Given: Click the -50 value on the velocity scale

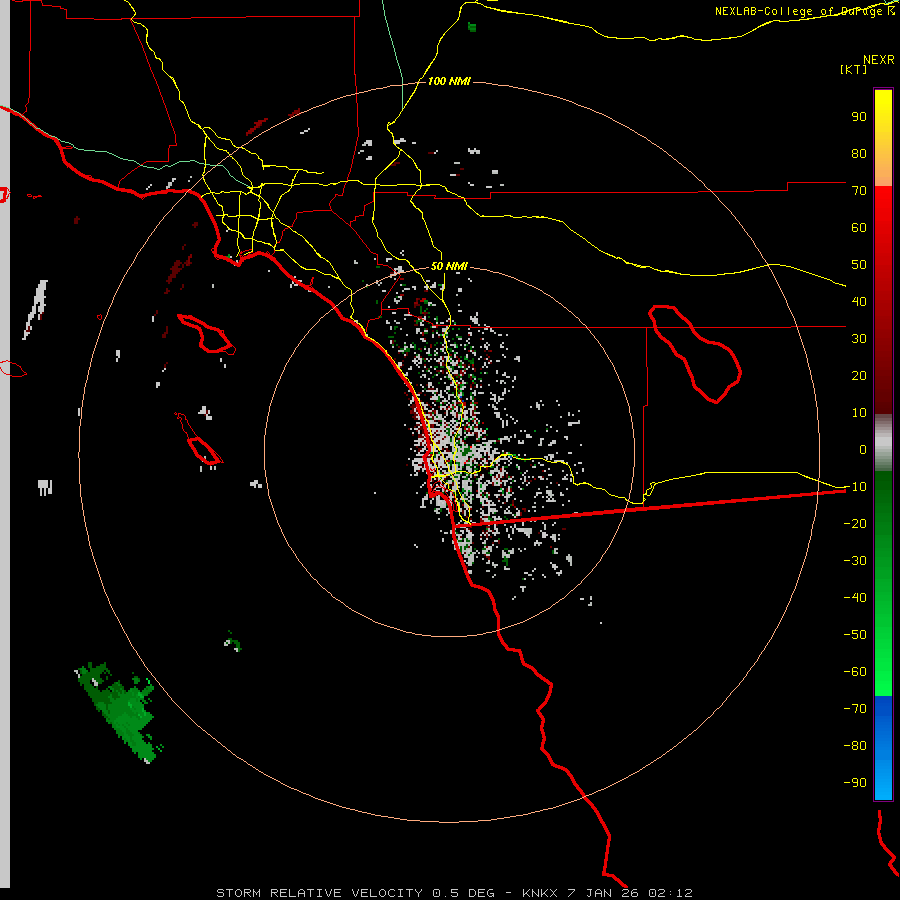Looking at the screenshot, I should (x=855, y=635).
